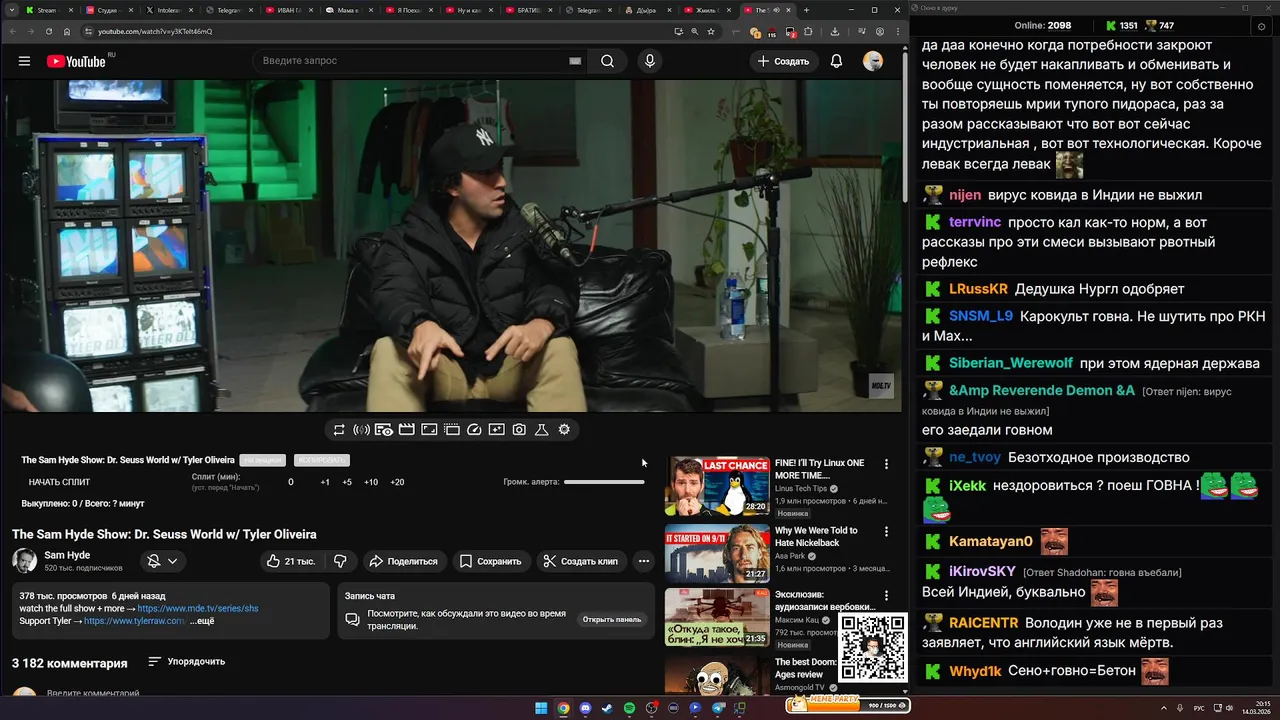Click the Поделиться share button
This screenshot has width=1280, height=720.
point(404,561)
